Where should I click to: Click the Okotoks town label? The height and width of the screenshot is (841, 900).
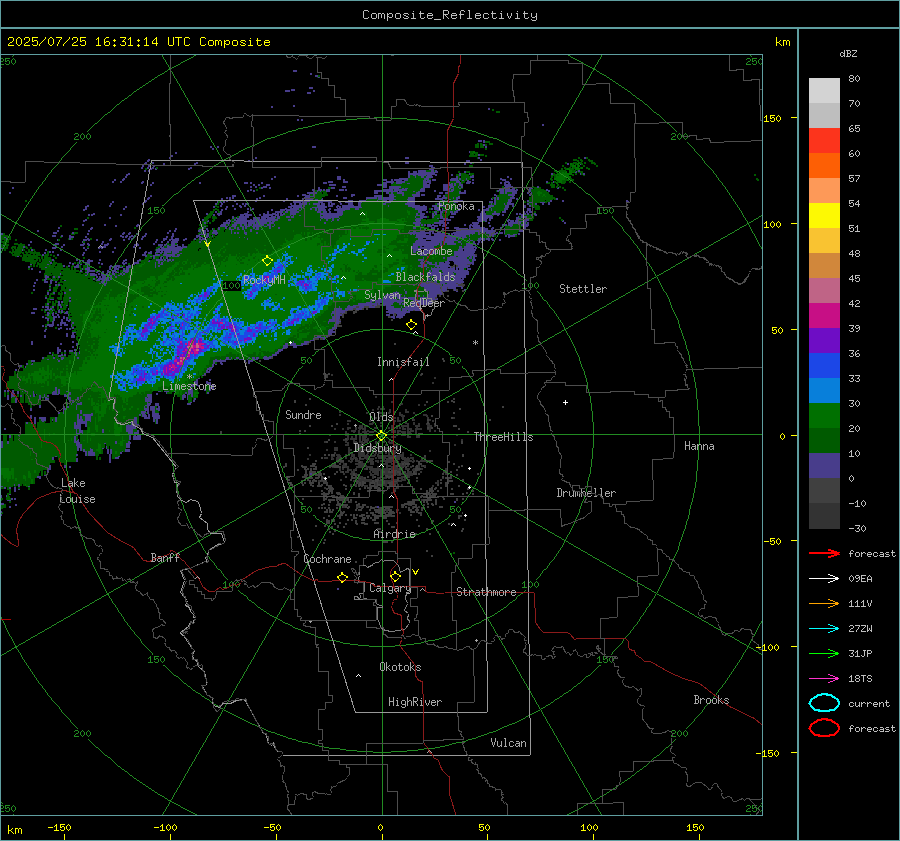coord(400,667)
